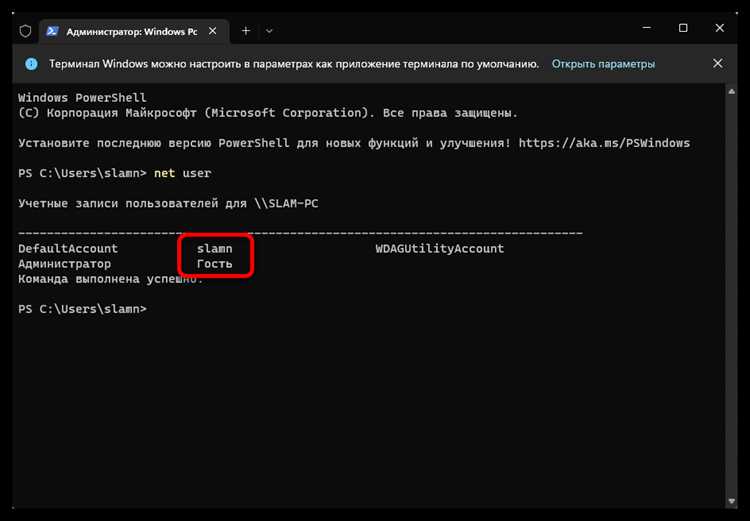Click the 'Windows PowerShell' header line
The image size is (750, 521).
82,98
